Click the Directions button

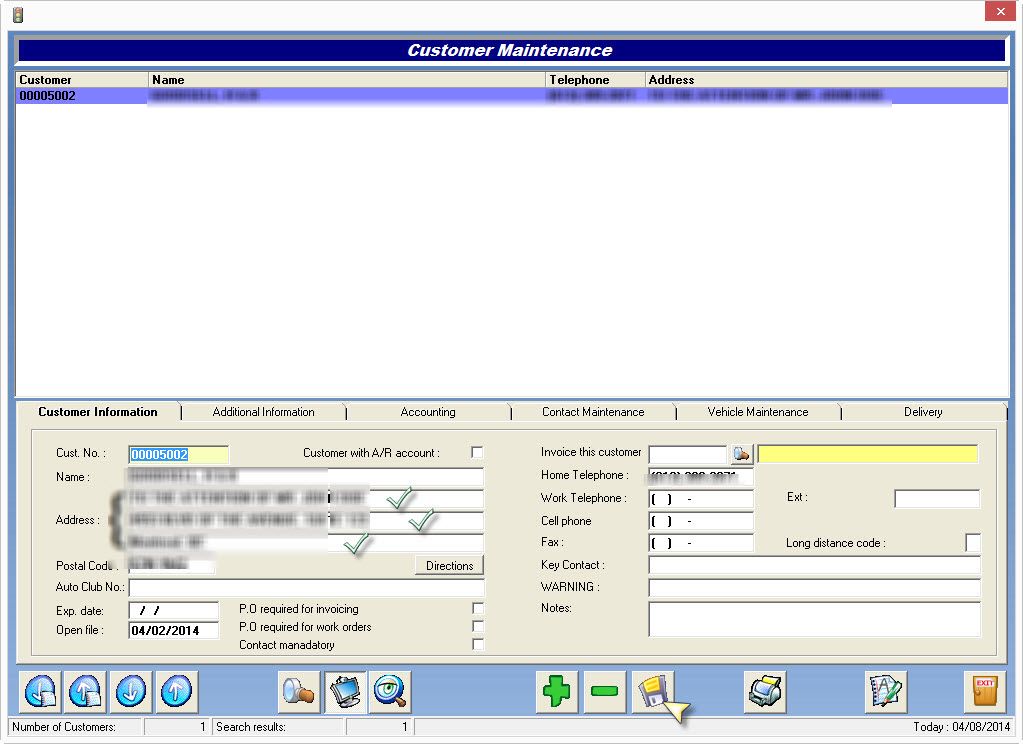coord(450,566)
